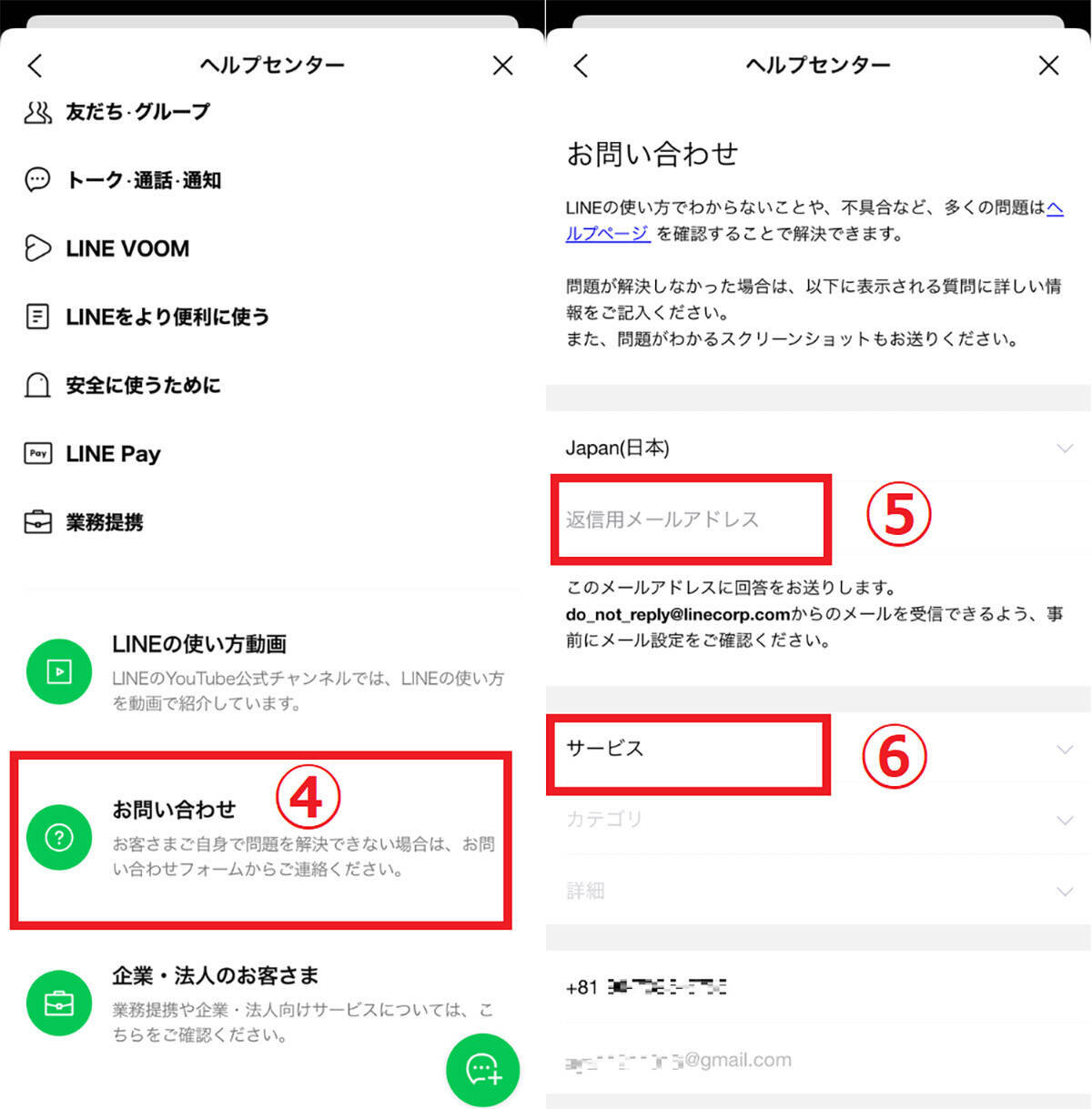Click the 返信用メールアドレス input field

[818, 519]
